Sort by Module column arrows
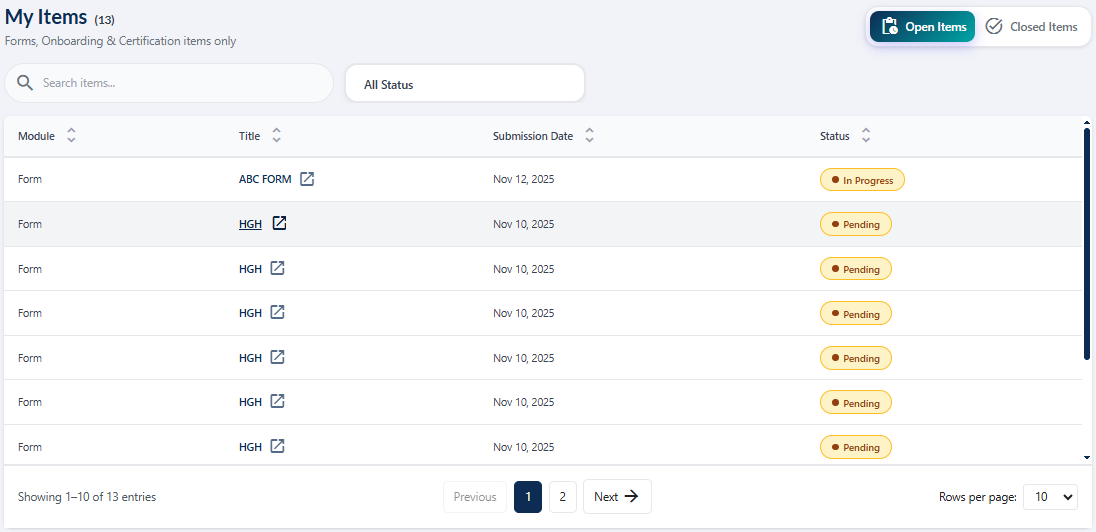Screen dimensions: 1096x532 click(x=71, y=136)
